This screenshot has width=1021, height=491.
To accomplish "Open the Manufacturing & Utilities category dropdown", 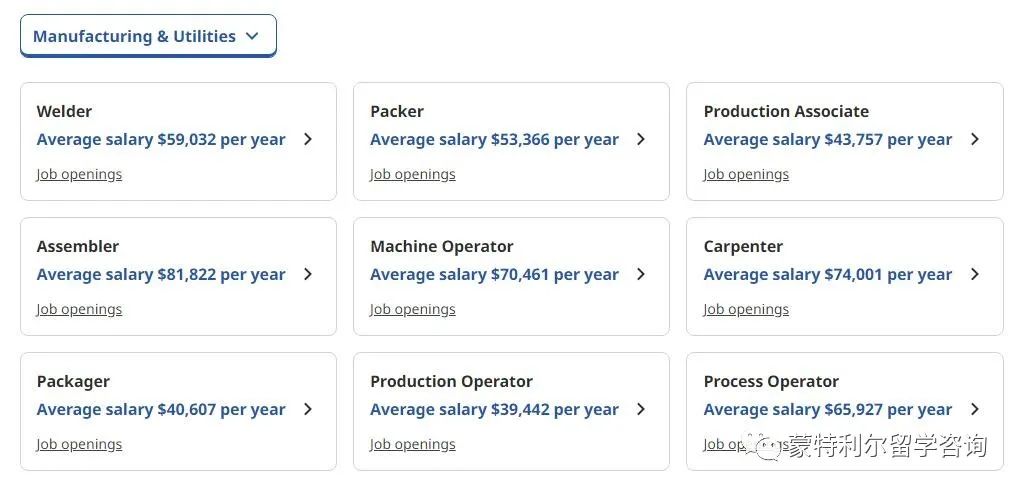I will 148,36.
